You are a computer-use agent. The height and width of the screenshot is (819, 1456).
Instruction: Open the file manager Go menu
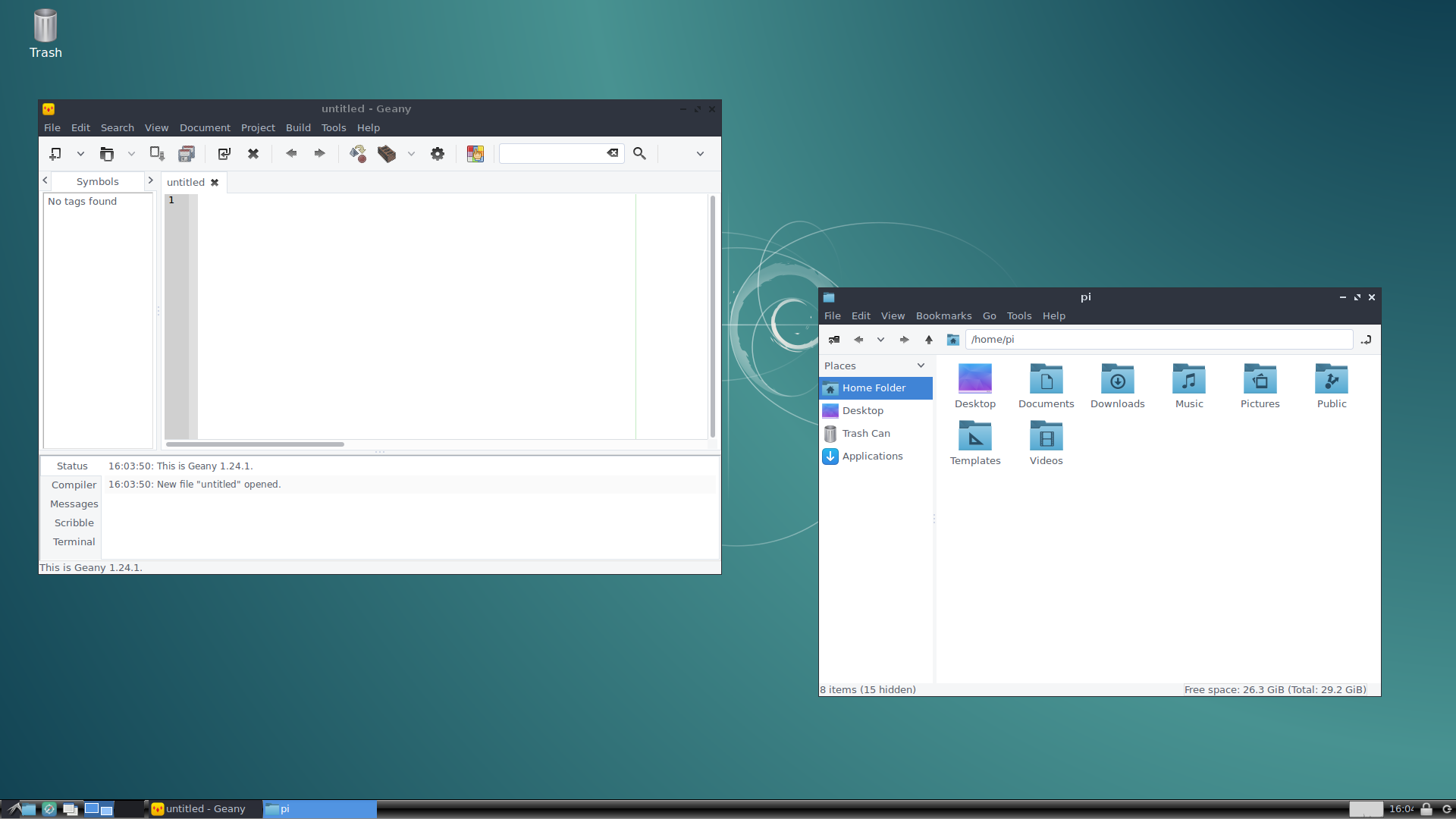pyautogui.click(x=990, y=315)
